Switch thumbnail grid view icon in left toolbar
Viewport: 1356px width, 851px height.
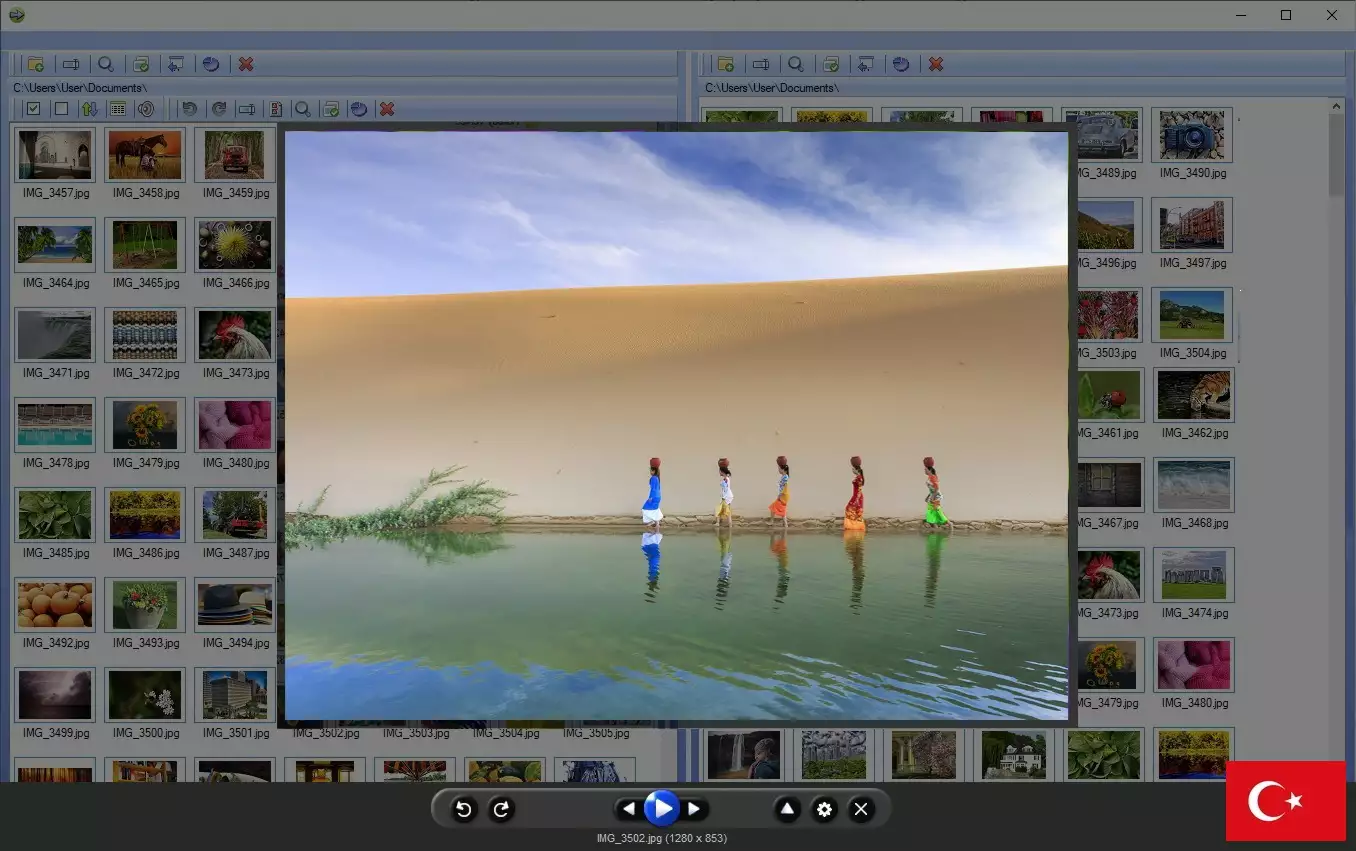(x=117, y=108)
